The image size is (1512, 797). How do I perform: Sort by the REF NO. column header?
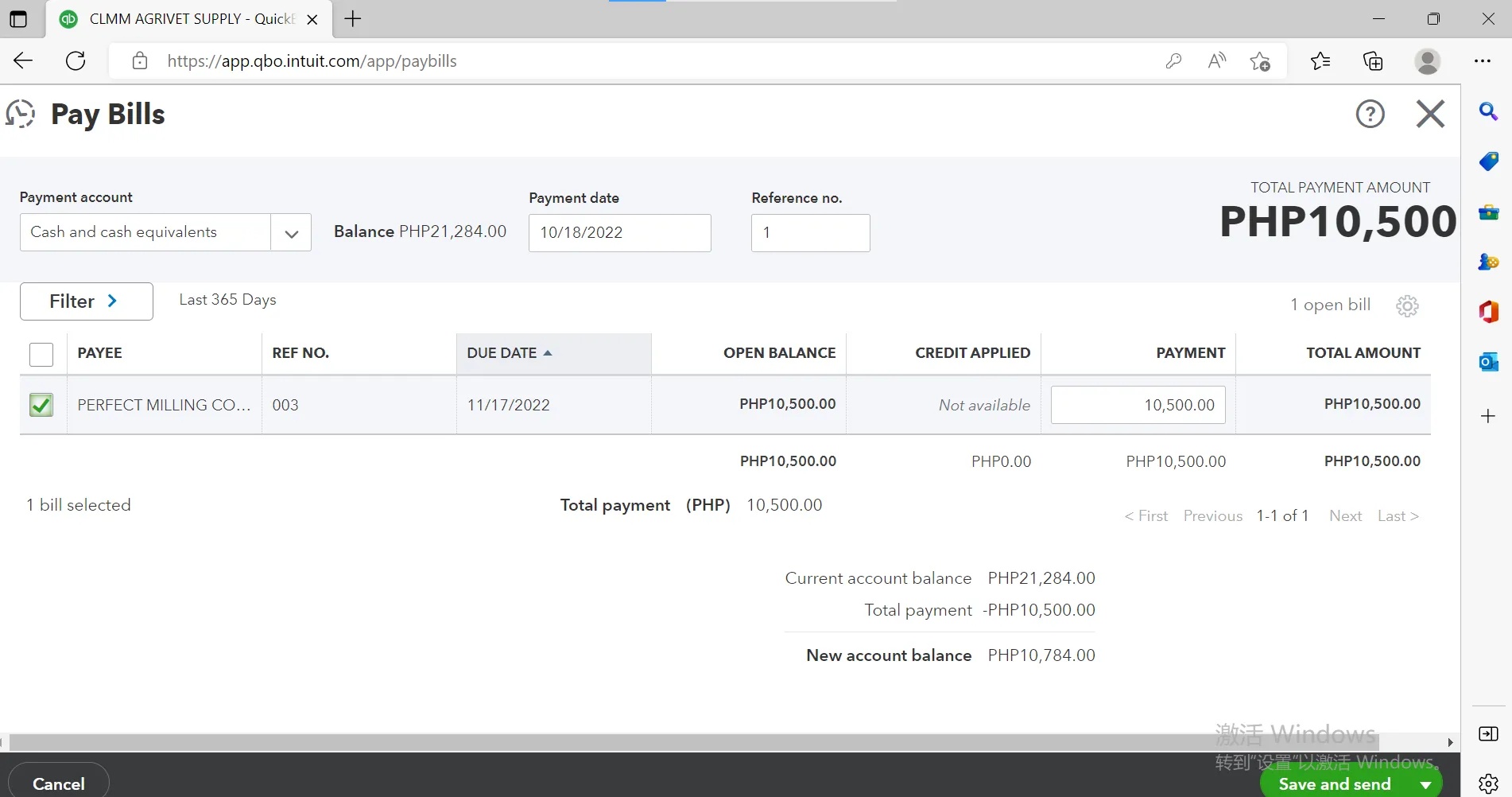[x=300, y=353]
